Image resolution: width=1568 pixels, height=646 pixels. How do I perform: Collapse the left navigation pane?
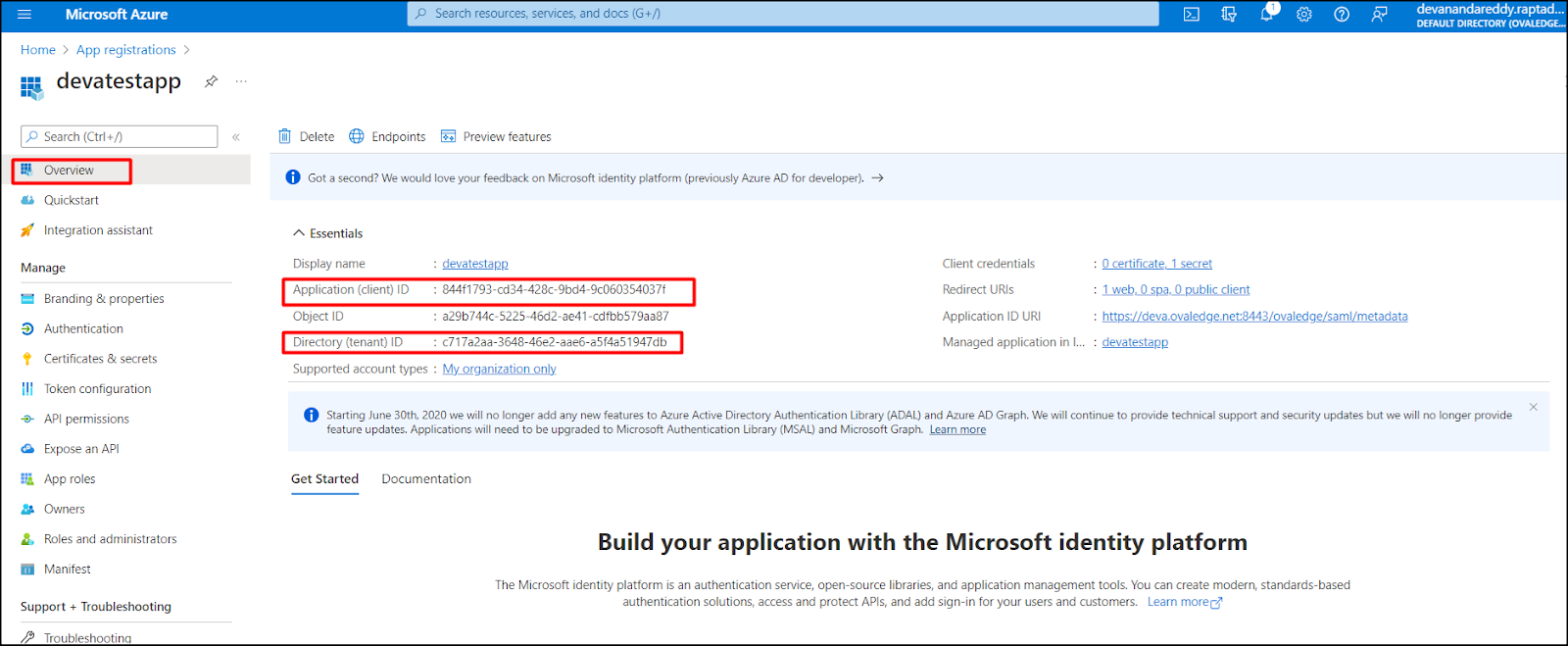[x=236, y=137]
